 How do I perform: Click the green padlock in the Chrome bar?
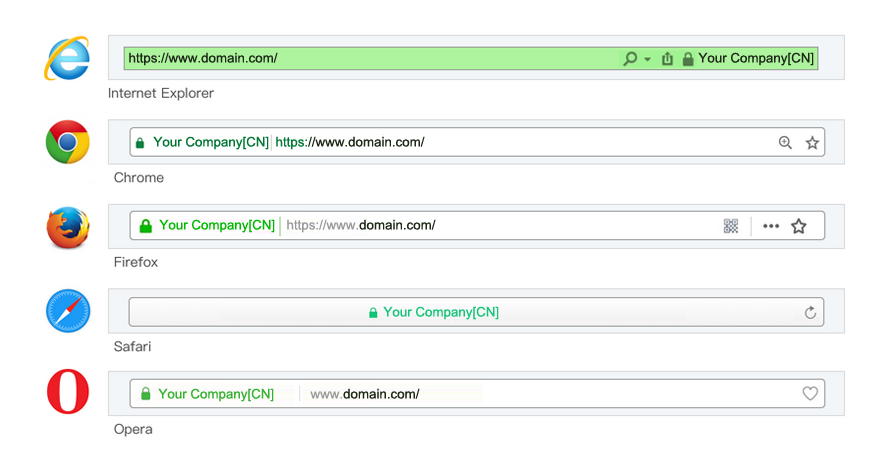pos(140,142)
